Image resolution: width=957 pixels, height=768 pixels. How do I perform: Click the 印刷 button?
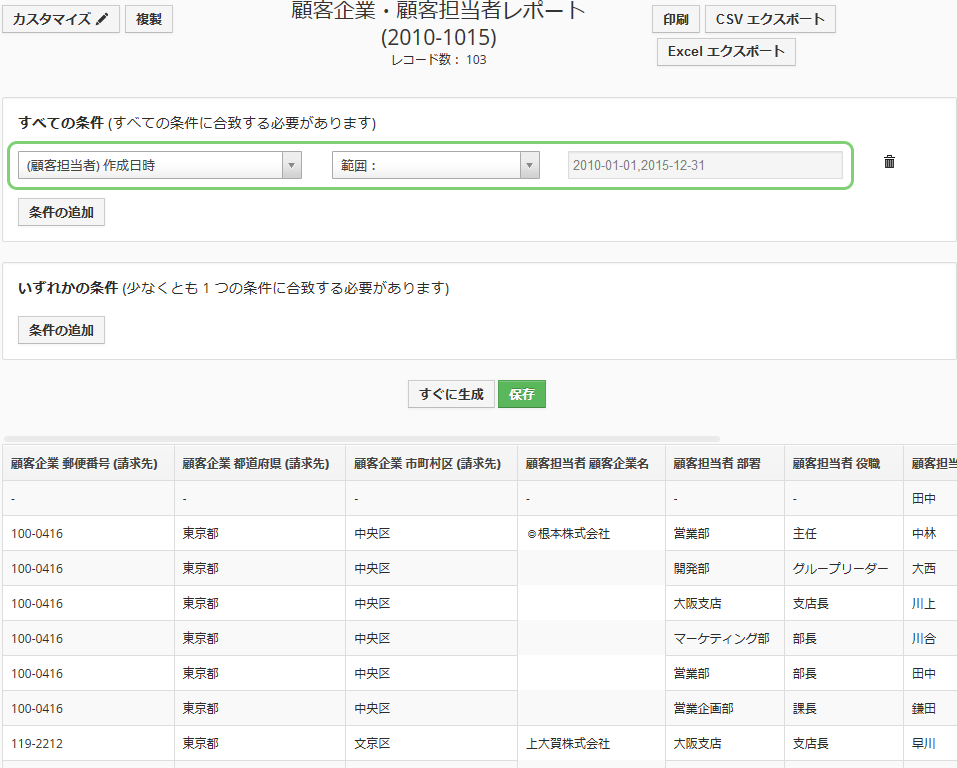pos(676,19)
